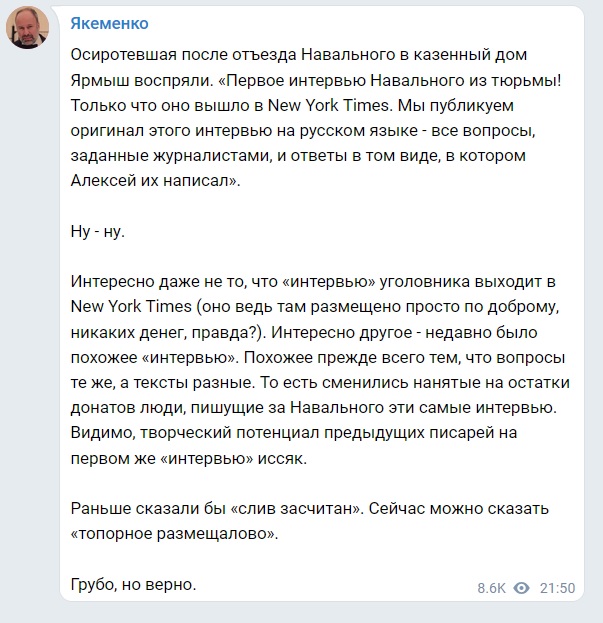This screenshot has height=623, width=603.
Task: Click the word "Видимо," starting a sentence
Action: pyautogui.click(x=102, y=433)
